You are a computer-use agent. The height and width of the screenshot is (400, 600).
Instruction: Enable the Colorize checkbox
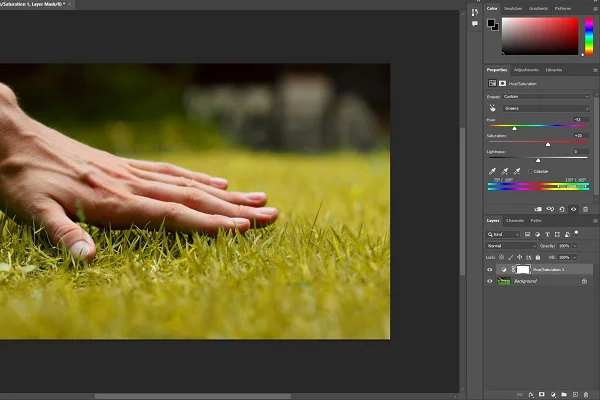point(529,171)
